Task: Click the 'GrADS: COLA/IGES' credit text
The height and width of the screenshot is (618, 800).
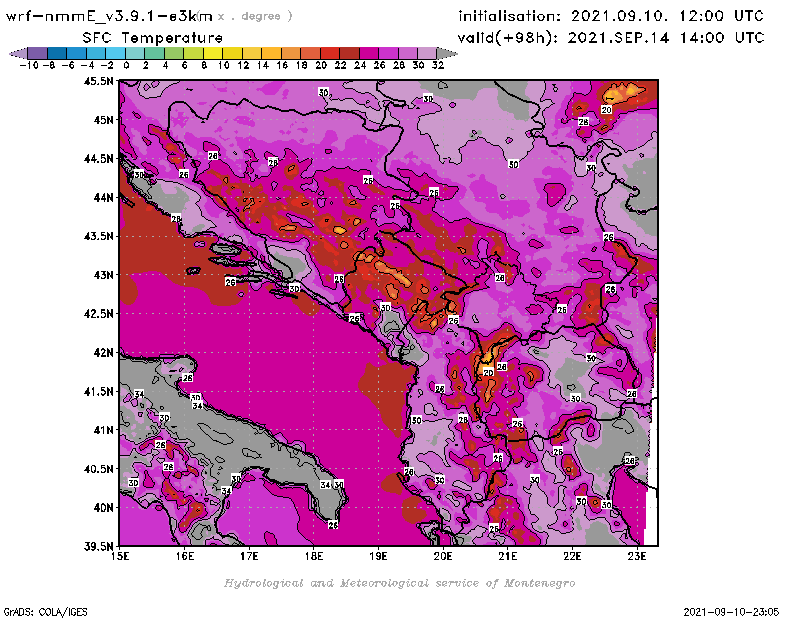Action: click(45, 612)
